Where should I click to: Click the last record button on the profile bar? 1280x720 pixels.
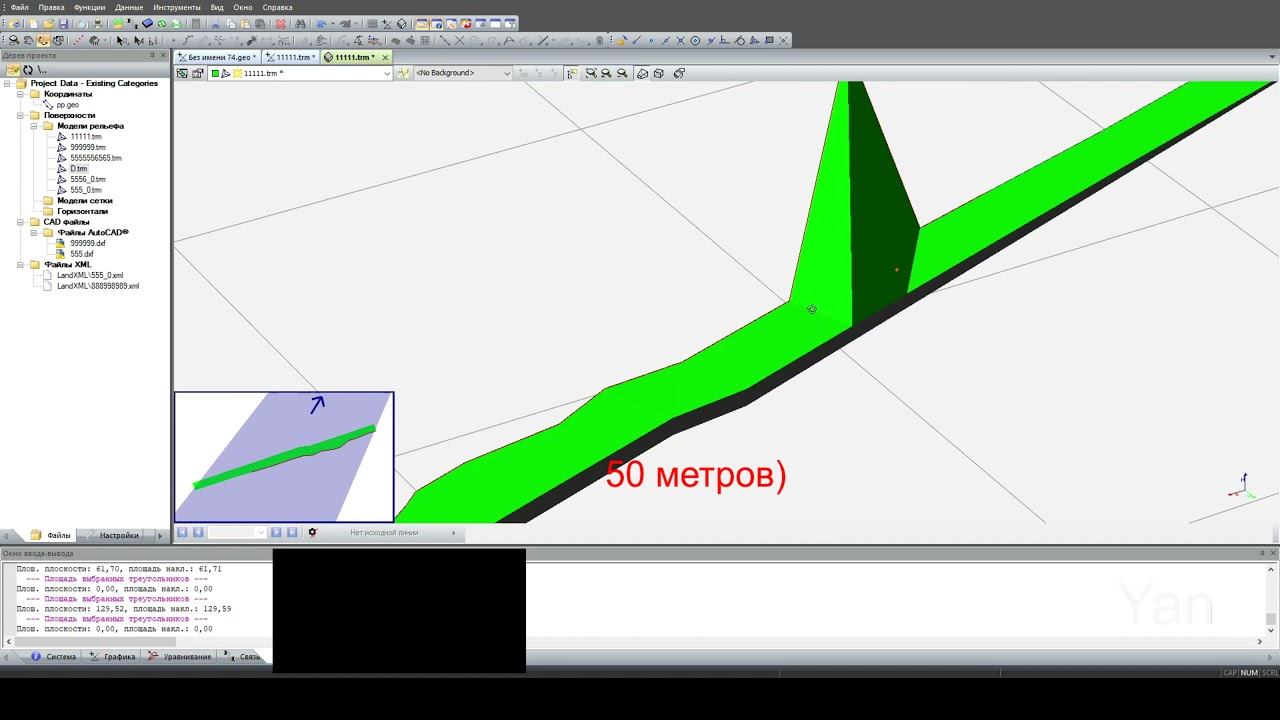coord(291,533)
